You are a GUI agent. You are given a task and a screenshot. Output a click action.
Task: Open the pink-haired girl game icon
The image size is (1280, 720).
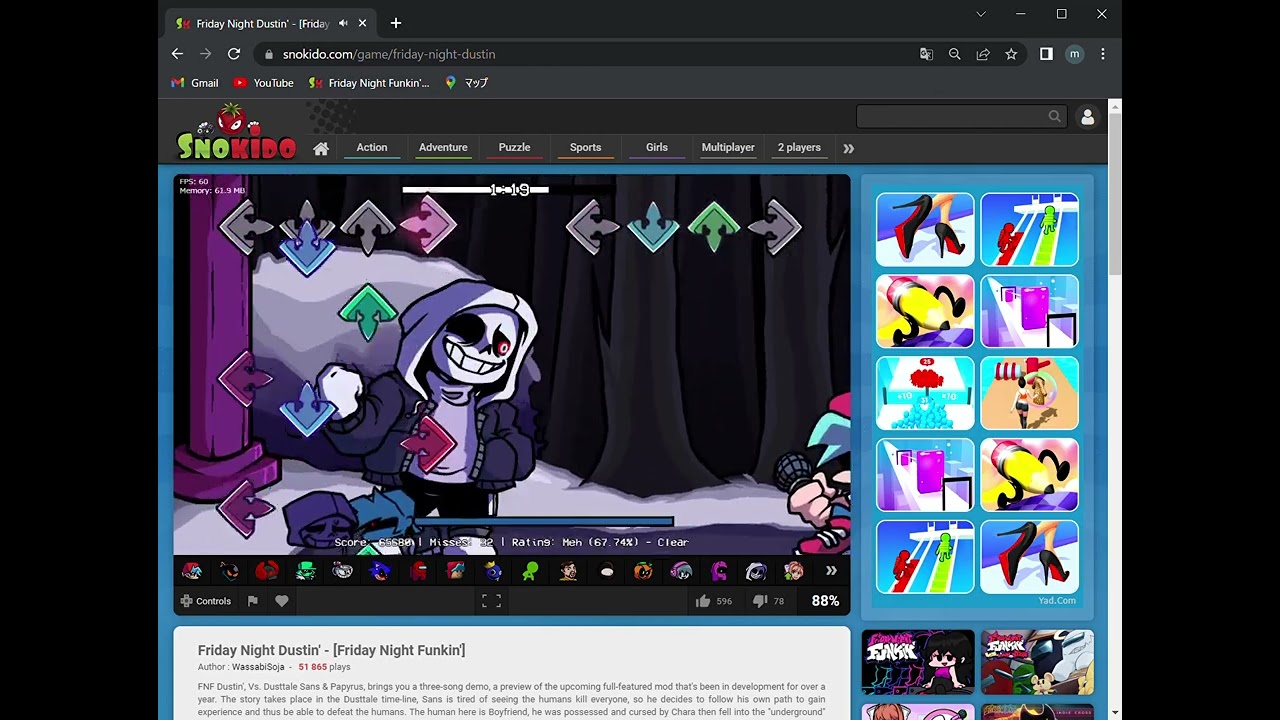coord(794,571)
